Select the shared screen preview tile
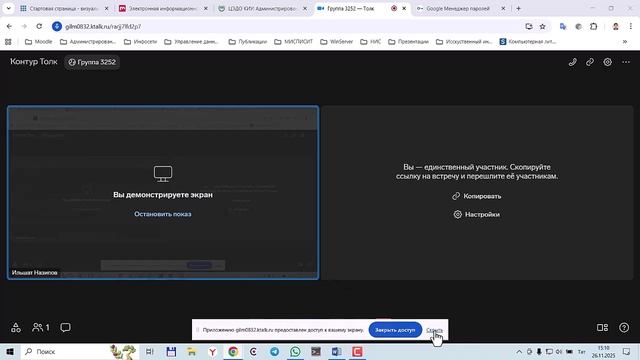The image size is (640, 360). (163, 193)
